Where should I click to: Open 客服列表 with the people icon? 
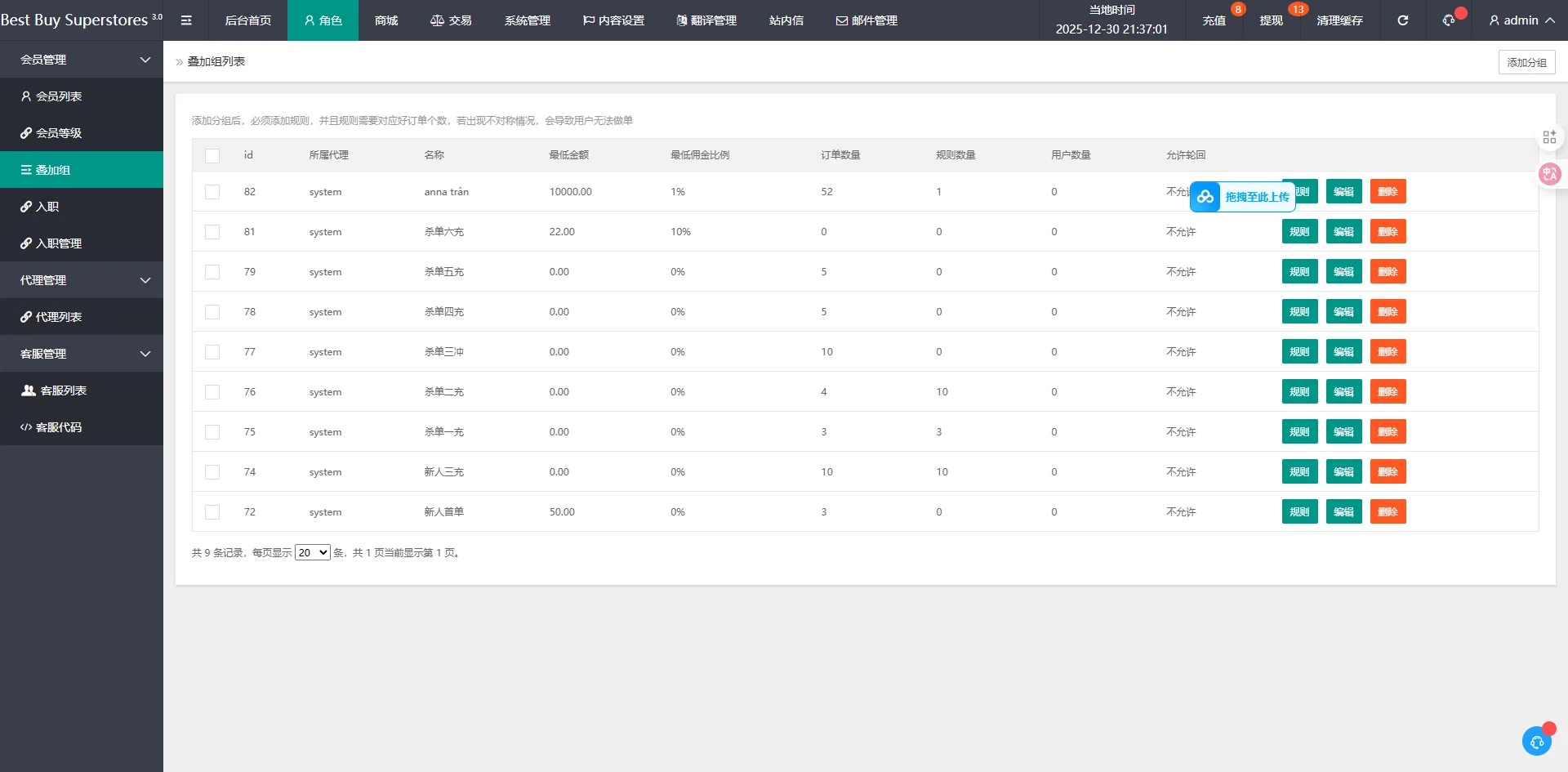pyautogui.click(x=54, y=390)
